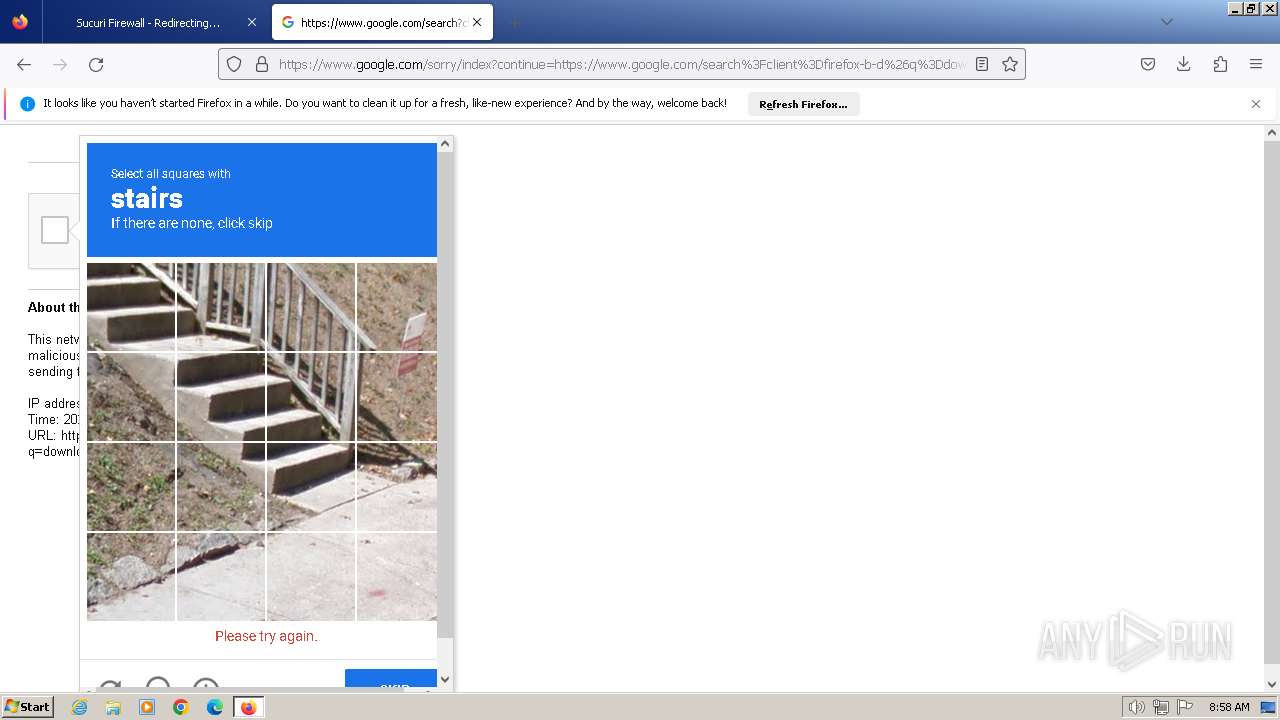The width and height of the screenshot is (1280, 720).
Task: Tick the reCAPTCHA checkbox
Action: (x=55, y=230)
